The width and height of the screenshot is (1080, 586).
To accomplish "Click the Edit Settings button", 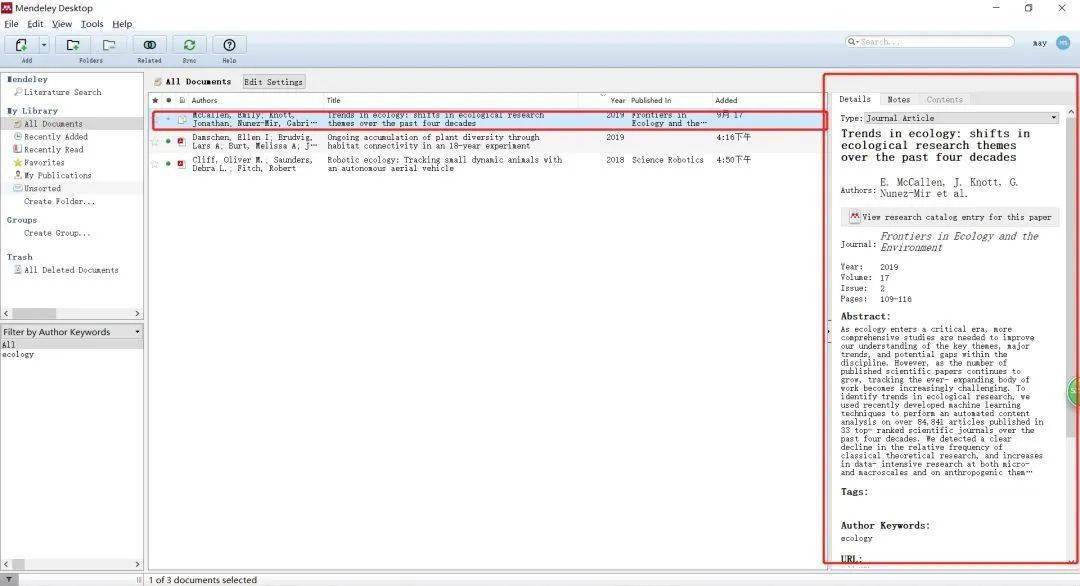I will click(273, 82).
